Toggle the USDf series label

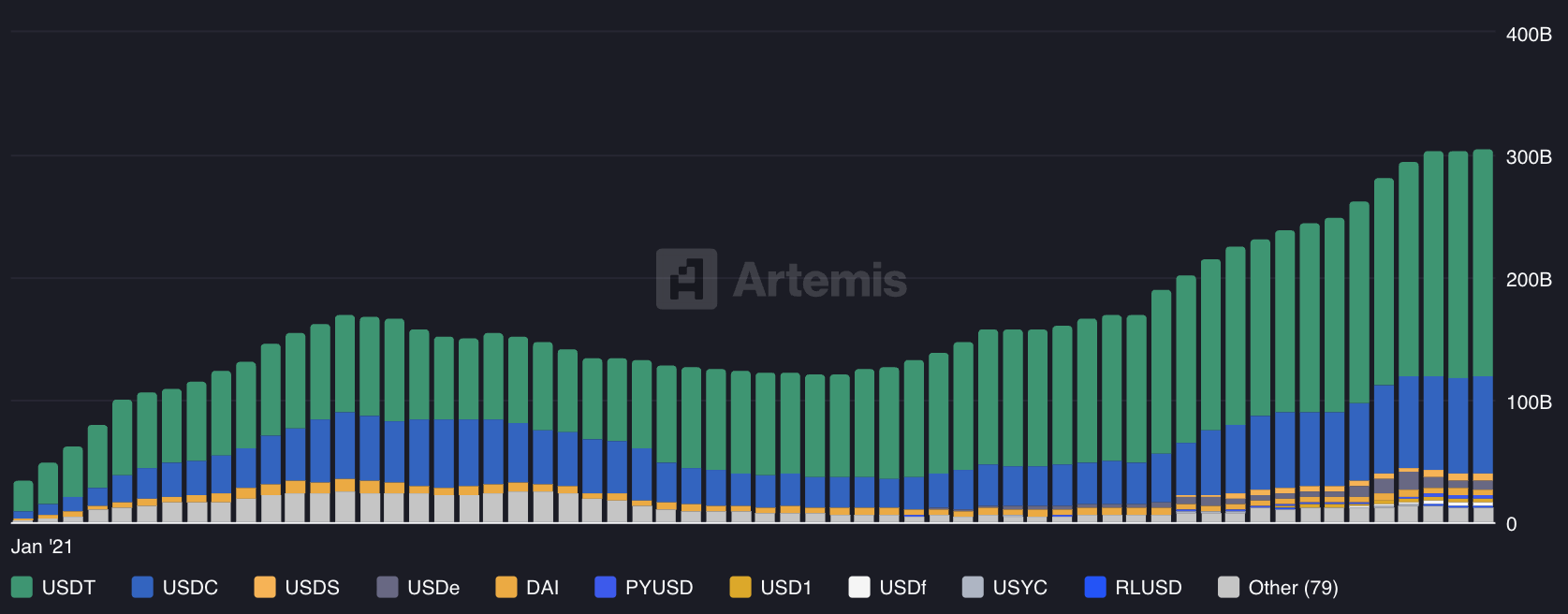tap(902, 588)
